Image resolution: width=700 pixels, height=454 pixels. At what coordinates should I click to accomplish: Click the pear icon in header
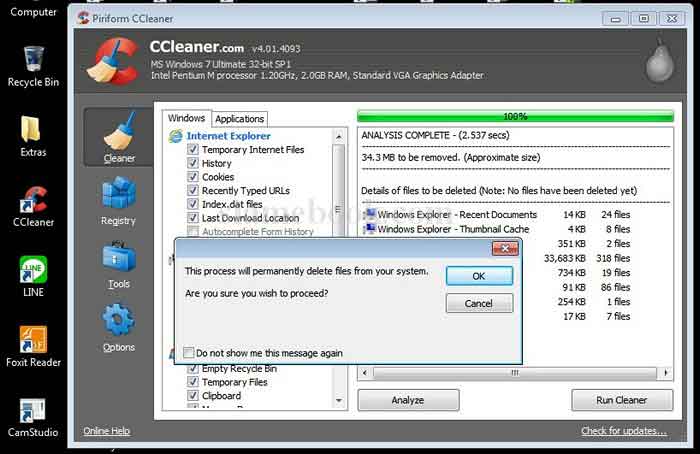tap(660, 61)
